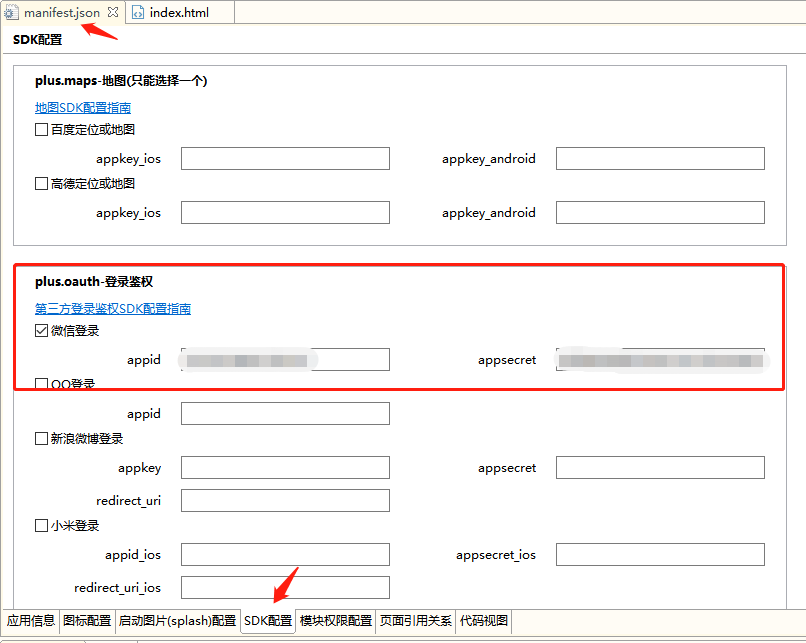The height and width of the screenshot is (643, 806).
Task: Enable 小米登录 option
Action: [41, 525]
